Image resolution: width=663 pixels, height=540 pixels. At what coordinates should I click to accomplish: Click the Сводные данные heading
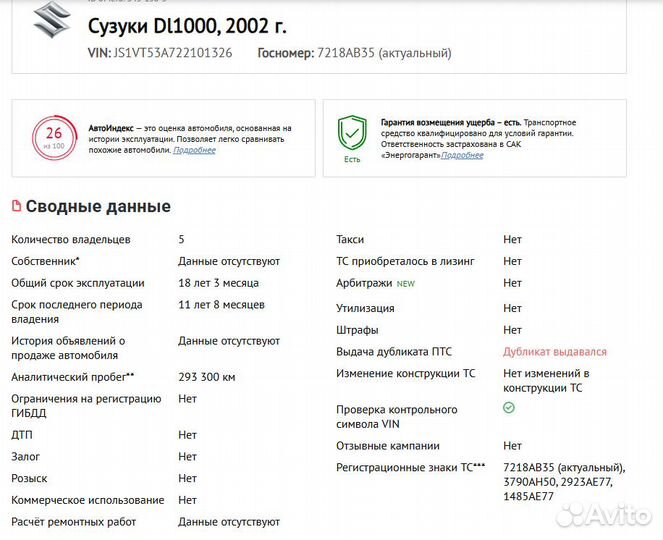98,206
